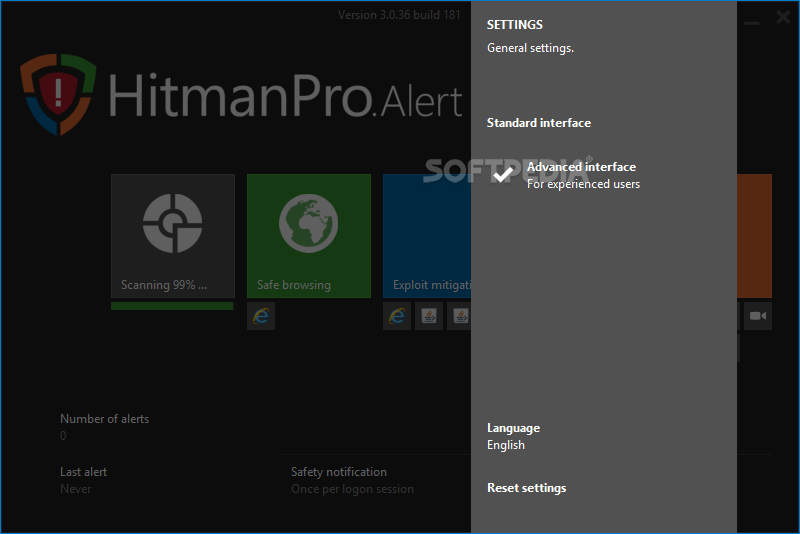Select the Java icon directly beside Internet Explorer
This screenshot has height=534, width=800.
(x=429, y=316)
